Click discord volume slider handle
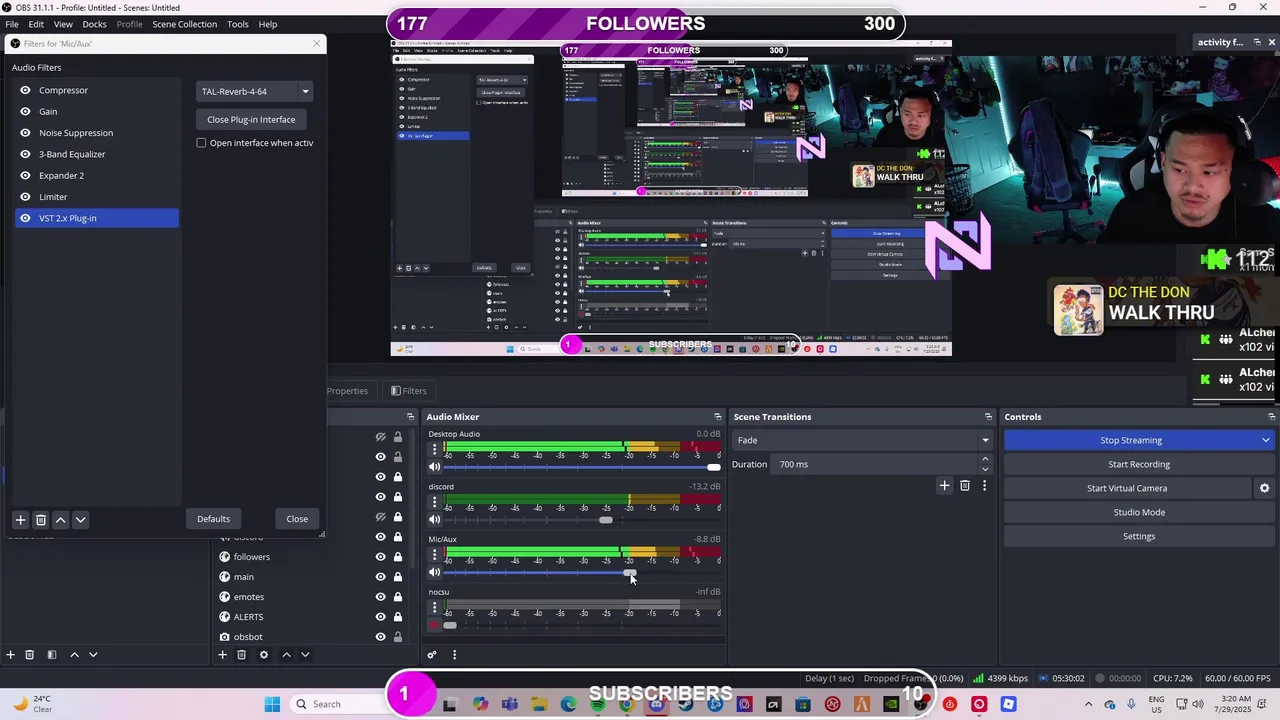The height and width of the screenshot is (720, 1280). pos(606,520)
